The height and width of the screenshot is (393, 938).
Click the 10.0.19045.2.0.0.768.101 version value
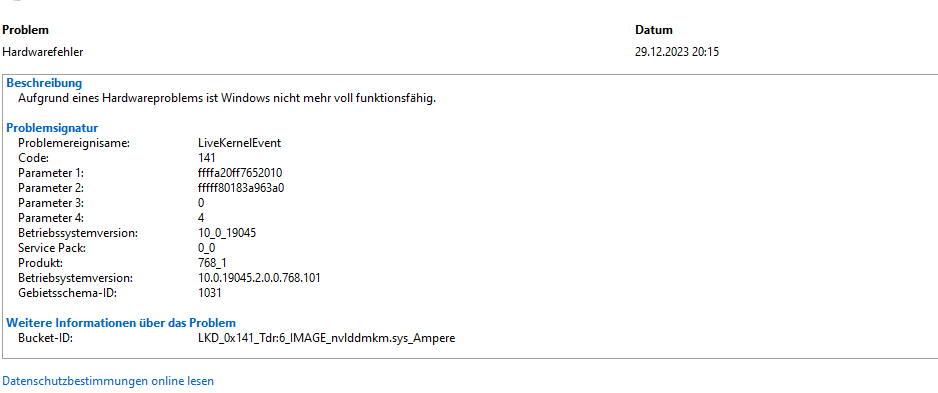pyautogui.click(x=259, y=278)
